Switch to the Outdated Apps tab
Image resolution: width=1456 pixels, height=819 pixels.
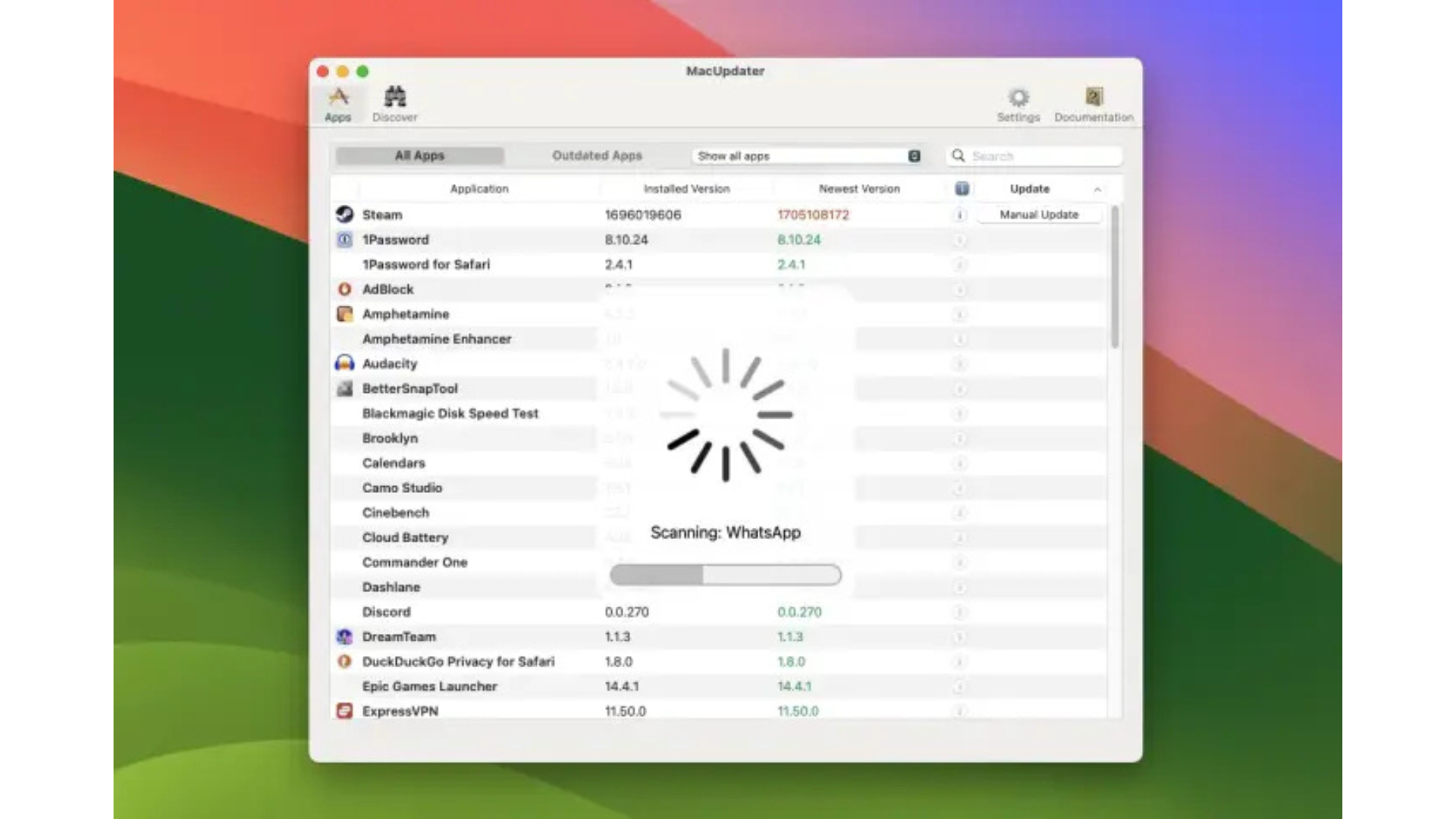pyautogui.click(x=597, y=155)
